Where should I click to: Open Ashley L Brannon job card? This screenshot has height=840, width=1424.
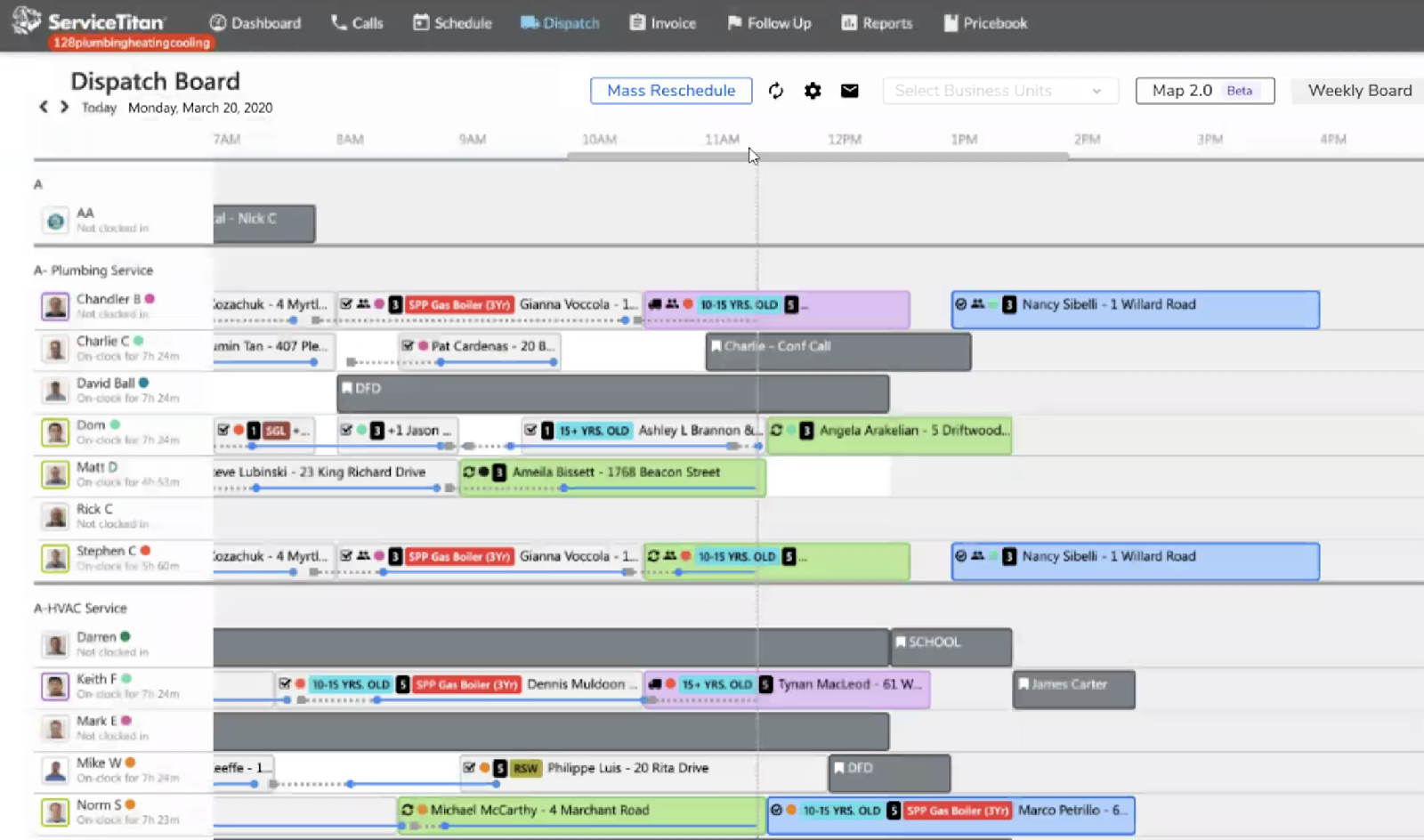pos(643,435)
